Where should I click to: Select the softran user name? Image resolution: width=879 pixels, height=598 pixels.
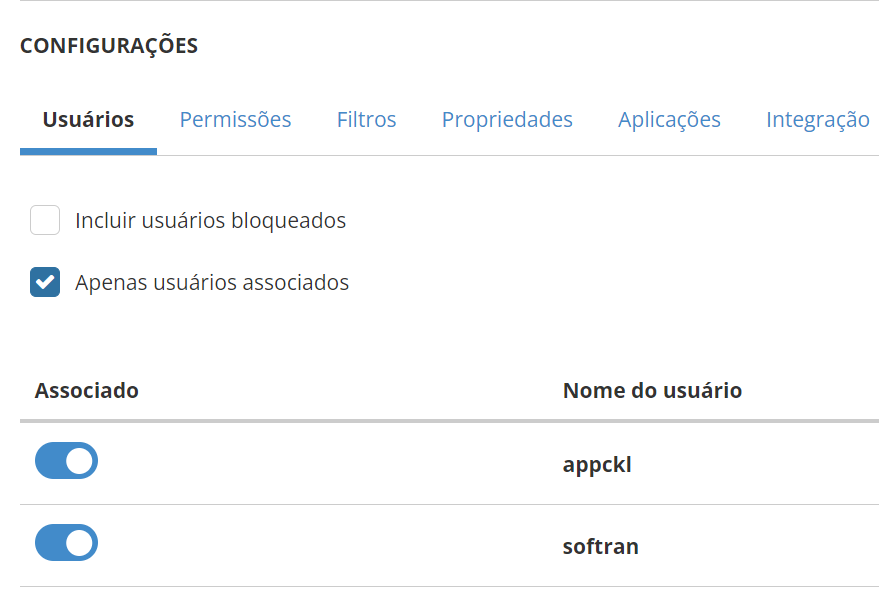(x=600, y=547)
